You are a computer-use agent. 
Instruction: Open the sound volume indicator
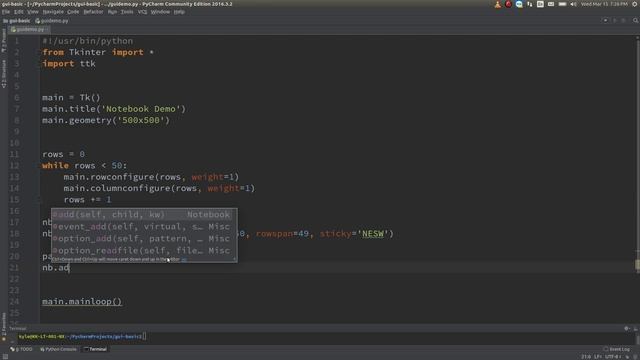pos(573,4)
